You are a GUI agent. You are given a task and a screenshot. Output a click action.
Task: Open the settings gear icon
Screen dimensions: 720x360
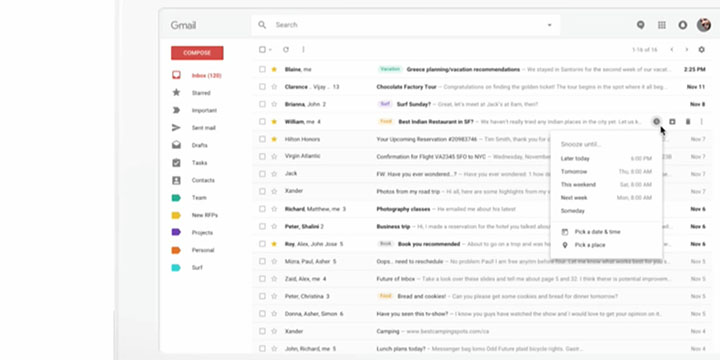point(701,50)
